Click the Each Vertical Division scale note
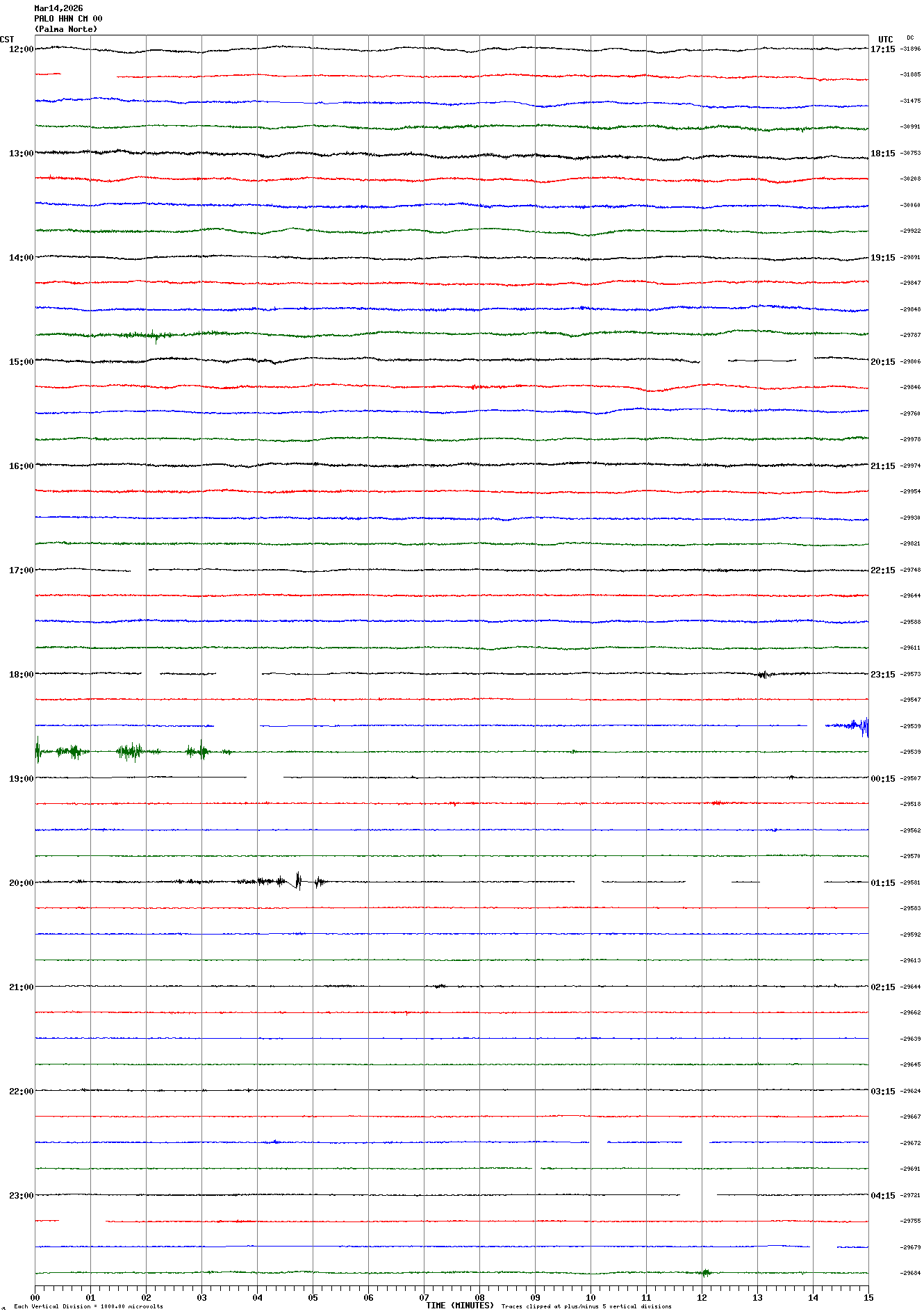Image resolution: width=924 pixels, height=1316 pixels. tap(88, 1306)
